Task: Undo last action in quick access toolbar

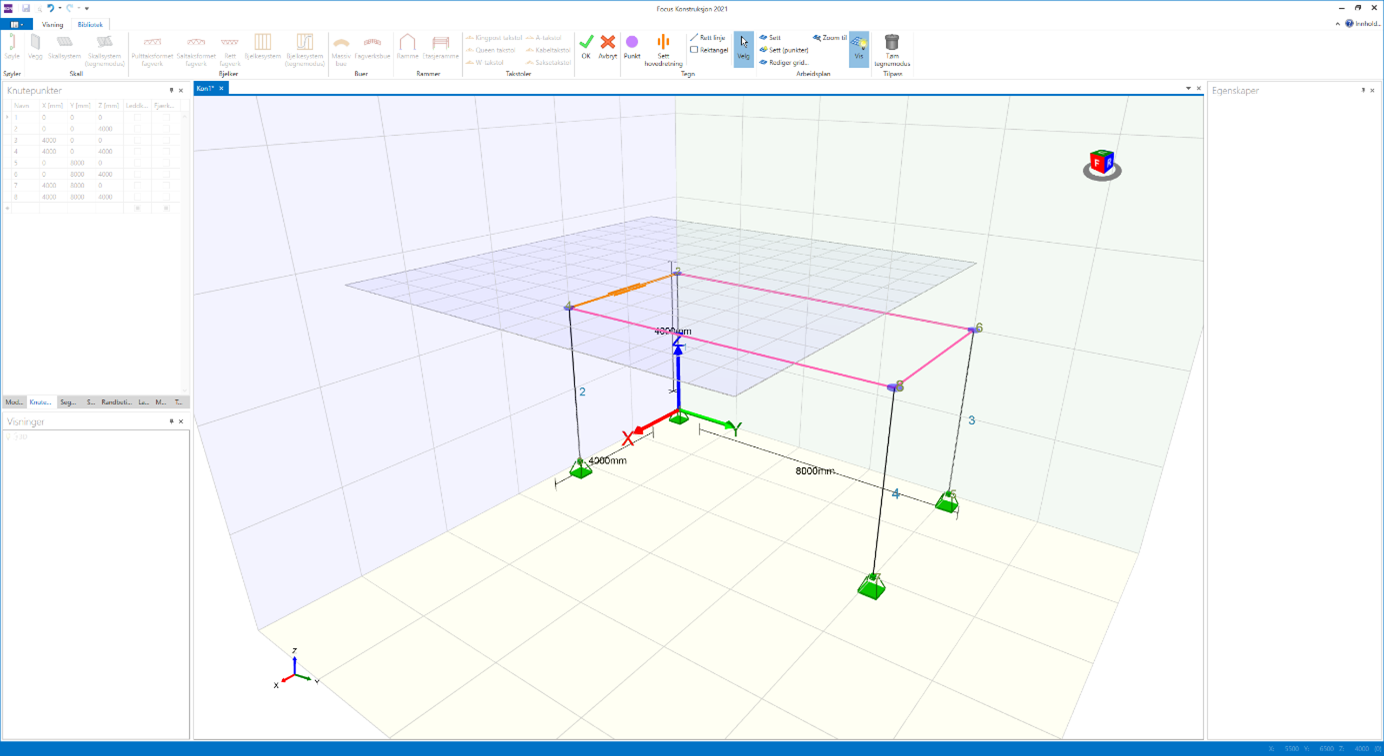Action: pos(50,8)
